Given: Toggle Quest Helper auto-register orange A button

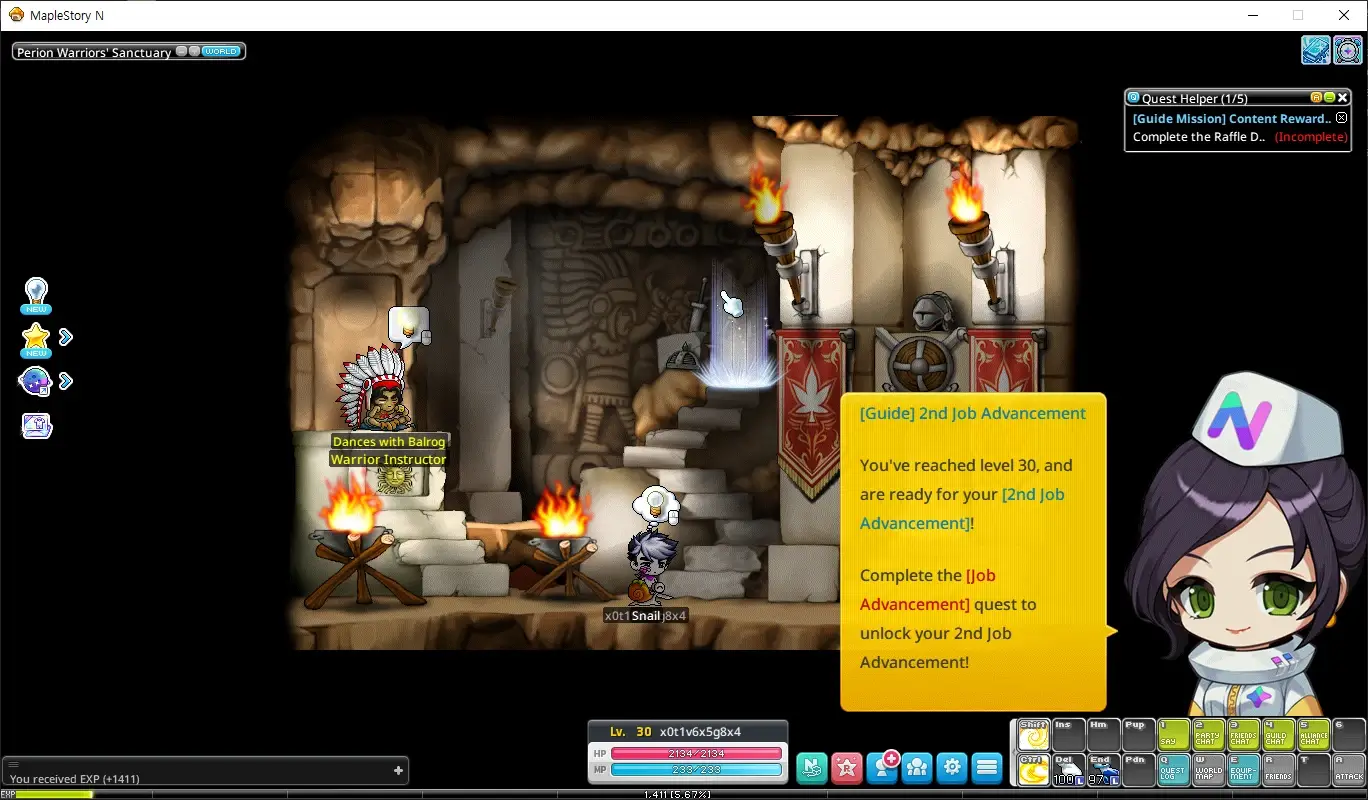Looking at the screenshot, I should 1317,98.
